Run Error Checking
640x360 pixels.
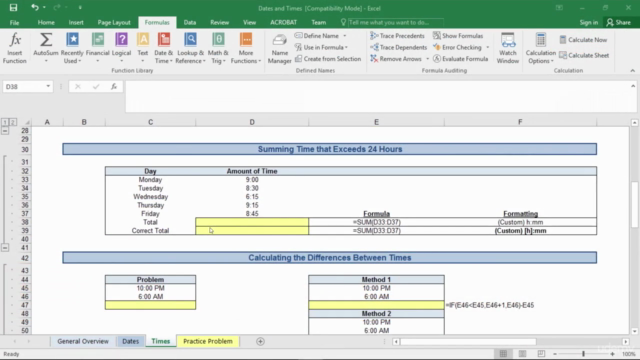(457, 47)
